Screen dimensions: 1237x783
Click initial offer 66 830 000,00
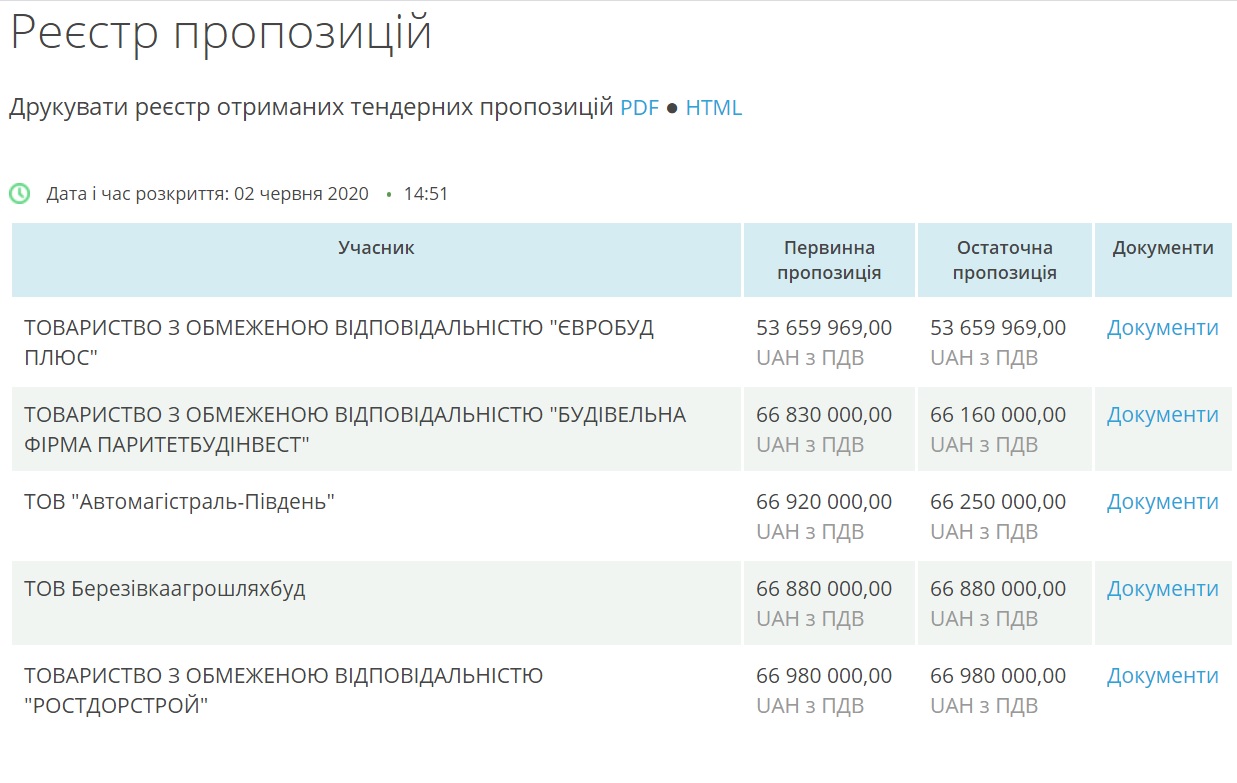click(824, 415)
